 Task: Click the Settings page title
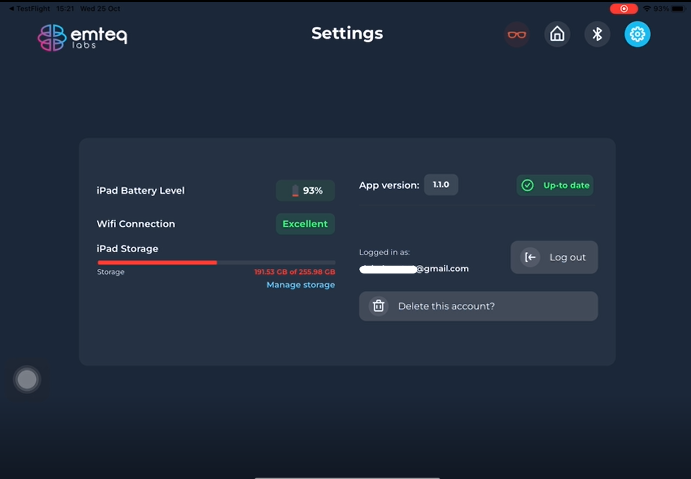[x=347, y=34]
